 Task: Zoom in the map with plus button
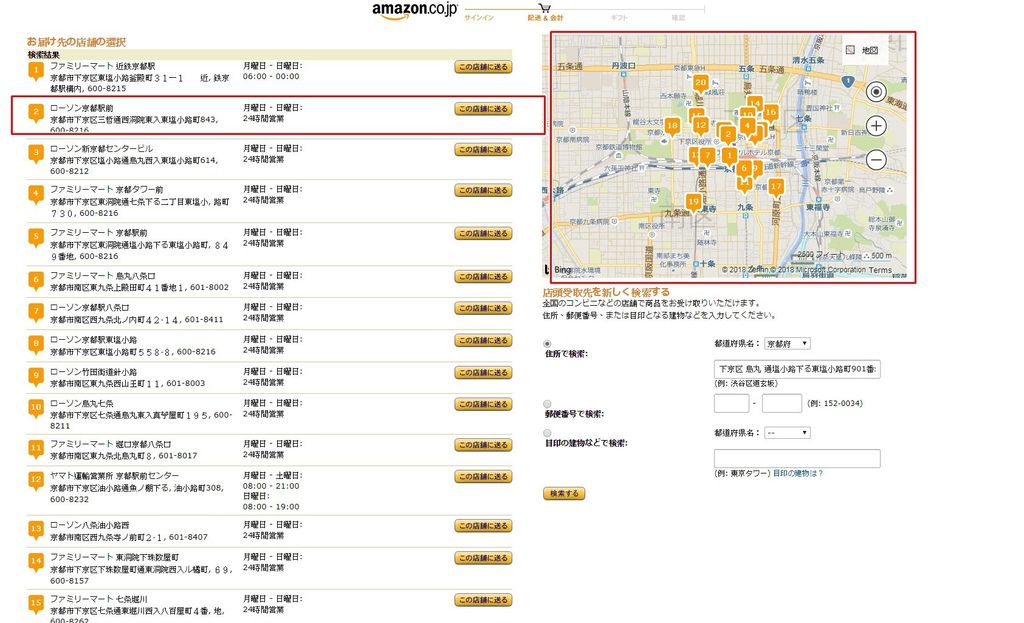tap(876, 126)
